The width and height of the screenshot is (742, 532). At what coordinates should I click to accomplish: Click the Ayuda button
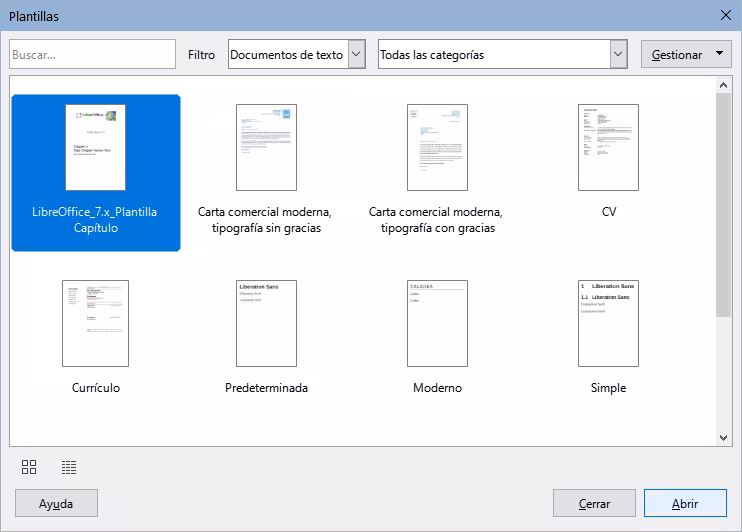tap(56, 503)
